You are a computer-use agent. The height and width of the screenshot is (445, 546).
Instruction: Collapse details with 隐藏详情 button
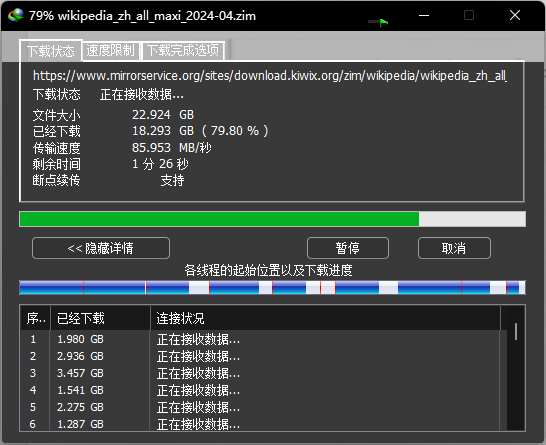[101, 248]
